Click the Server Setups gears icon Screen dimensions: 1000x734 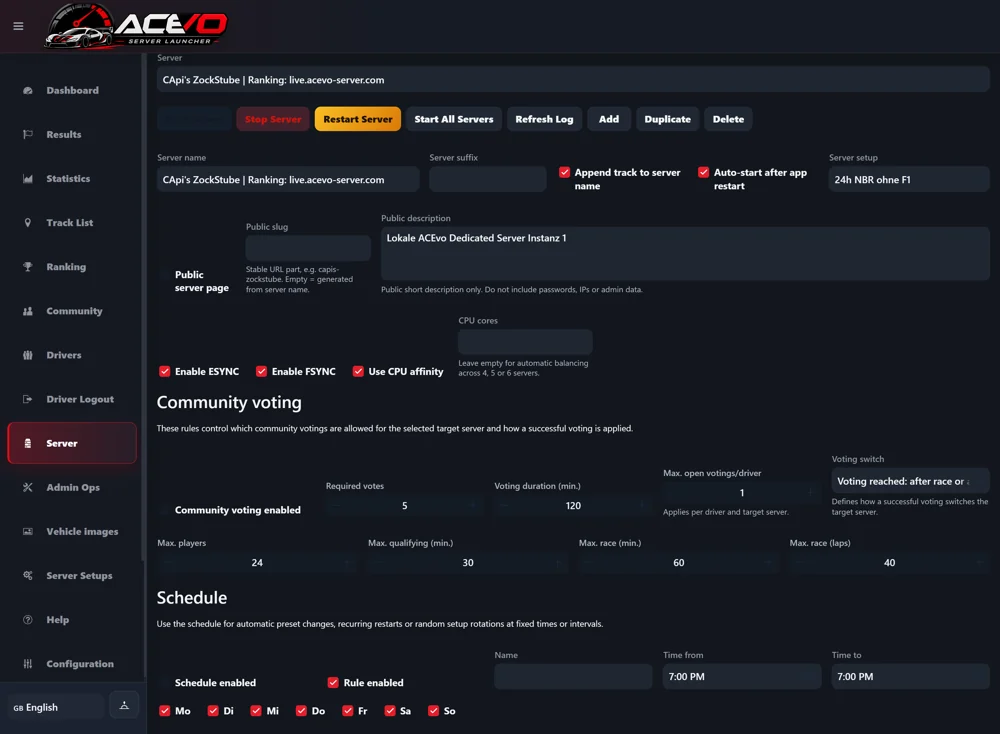[27, 575]
